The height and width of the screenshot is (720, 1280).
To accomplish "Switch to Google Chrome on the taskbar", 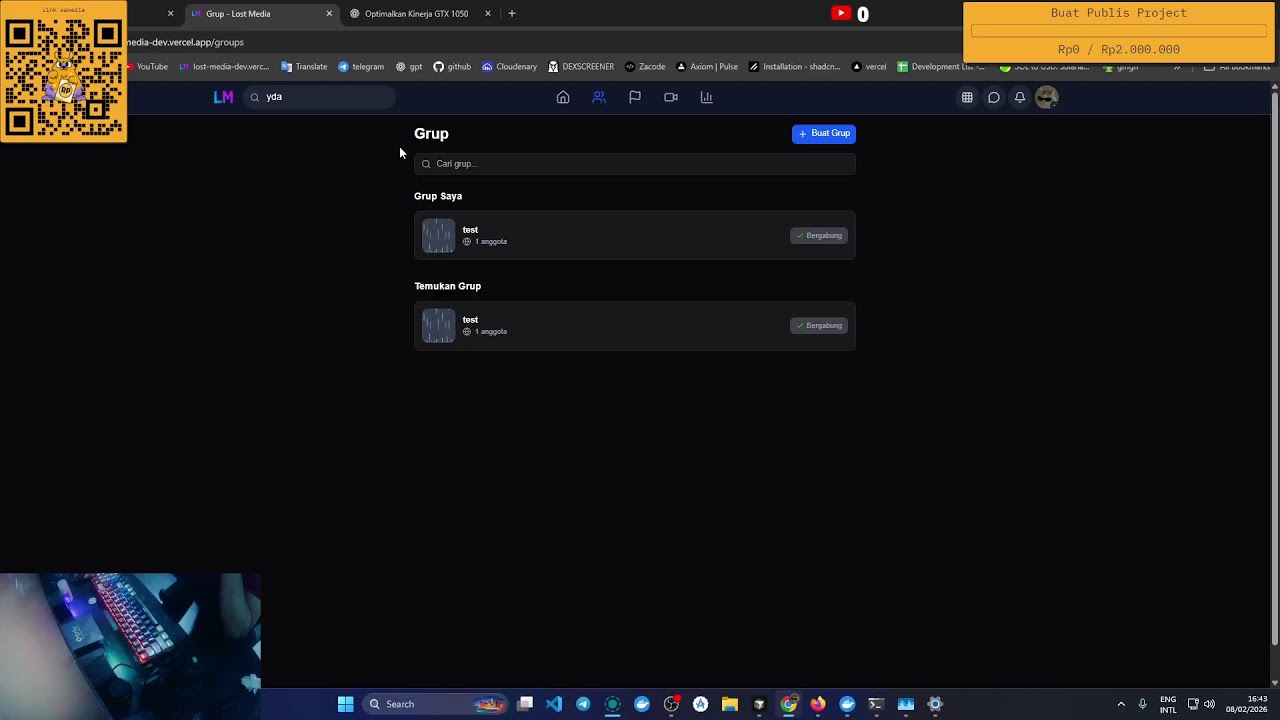I will point(789,704).
